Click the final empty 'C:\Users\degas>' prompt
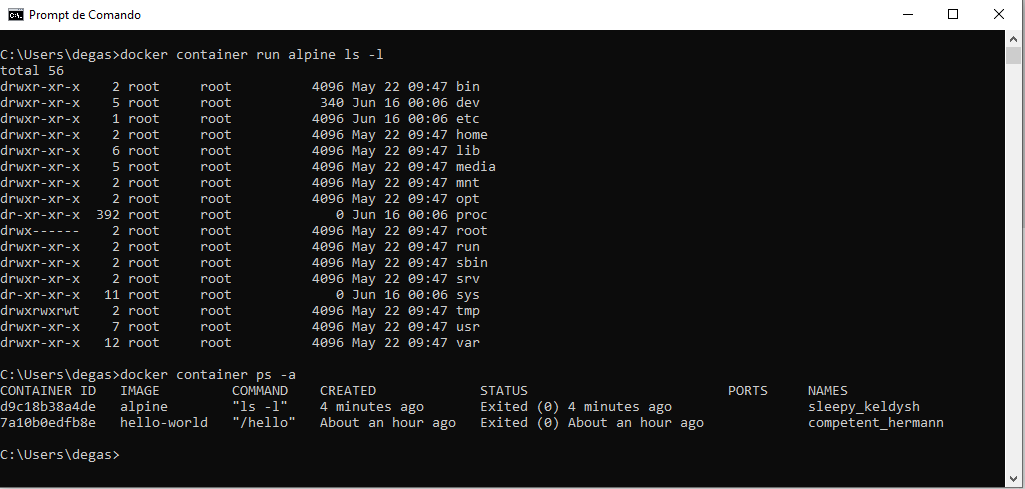The width and height of the screenshot is (1025, 489). pos(60,455)
